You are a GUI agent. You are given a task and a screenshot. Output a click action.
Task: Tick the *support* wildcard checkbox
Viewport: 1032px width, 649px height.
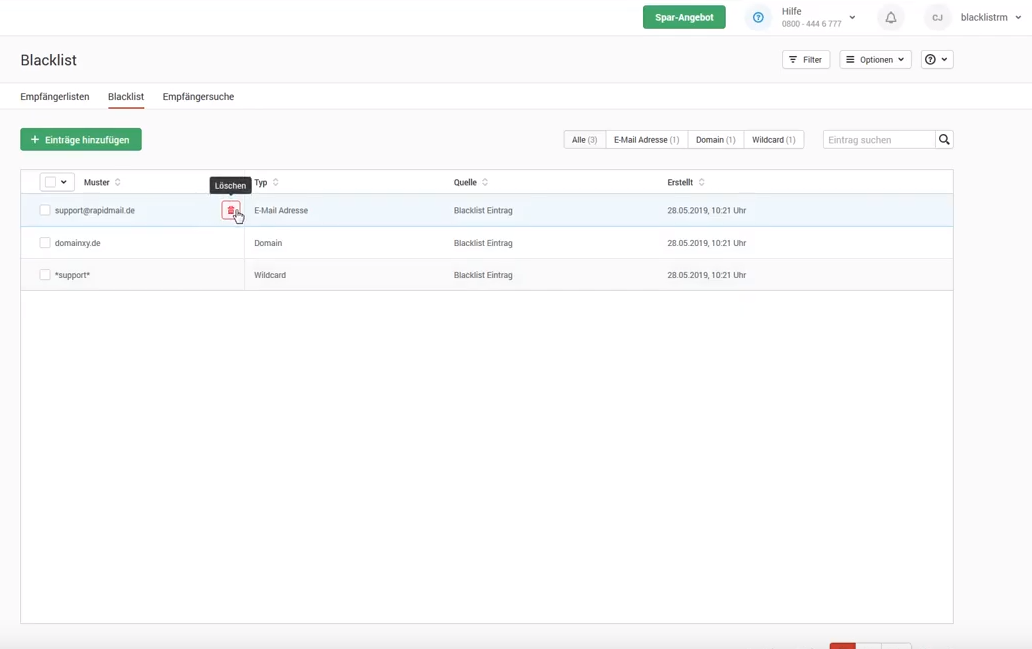[45, 275]
